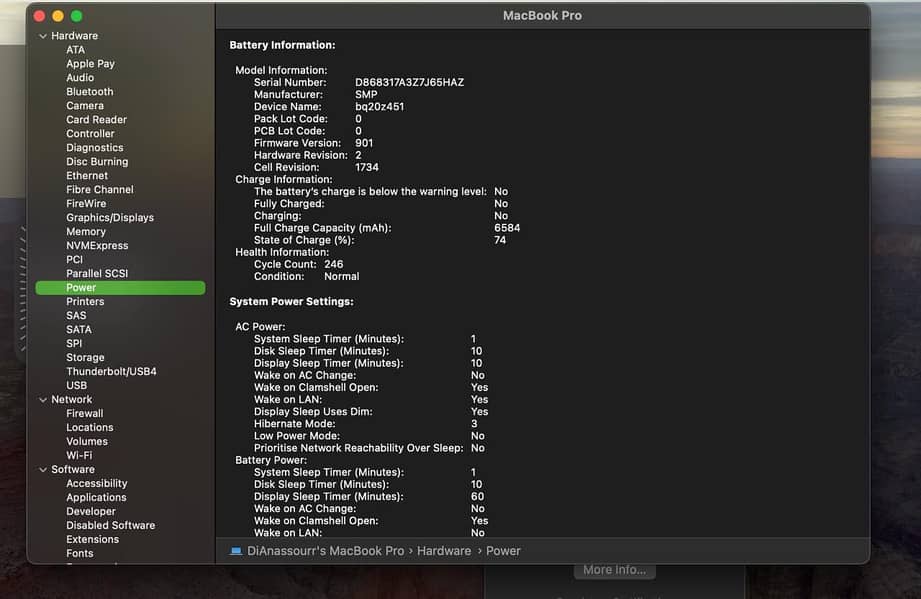This screenshot has width=921, height=599.
Task: Click the Charge Information section label
Action: [x=284, y=180]
